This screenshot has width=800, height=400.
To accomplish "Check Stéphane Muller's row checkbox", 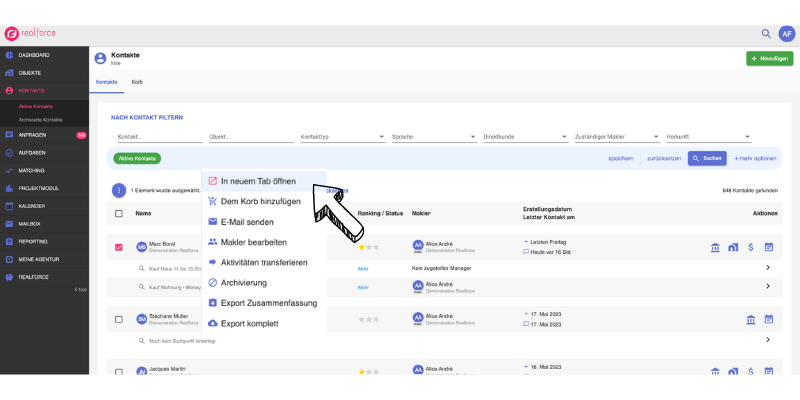I will click(x=119, y=319).
